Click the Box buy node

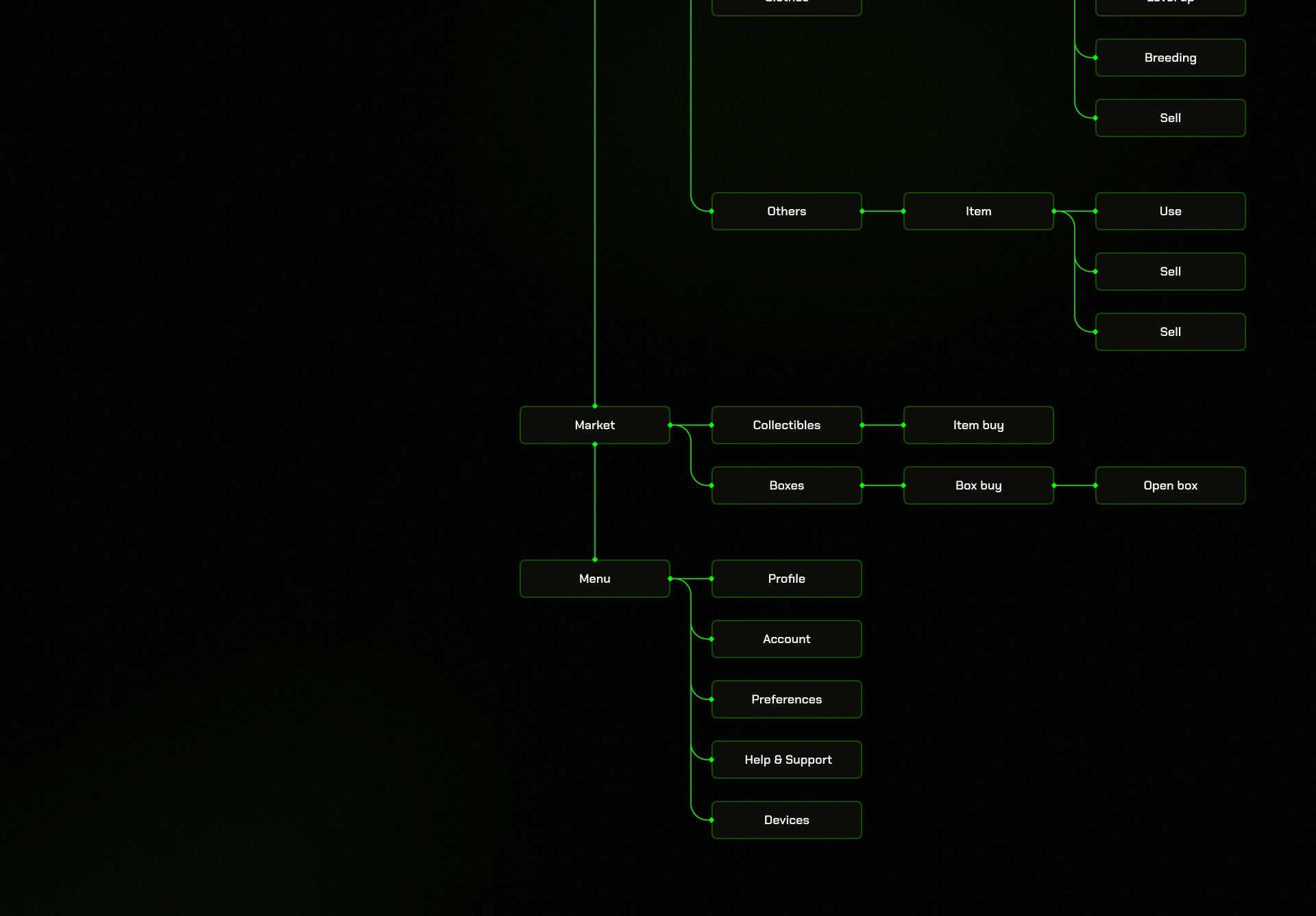coord(978,485)
